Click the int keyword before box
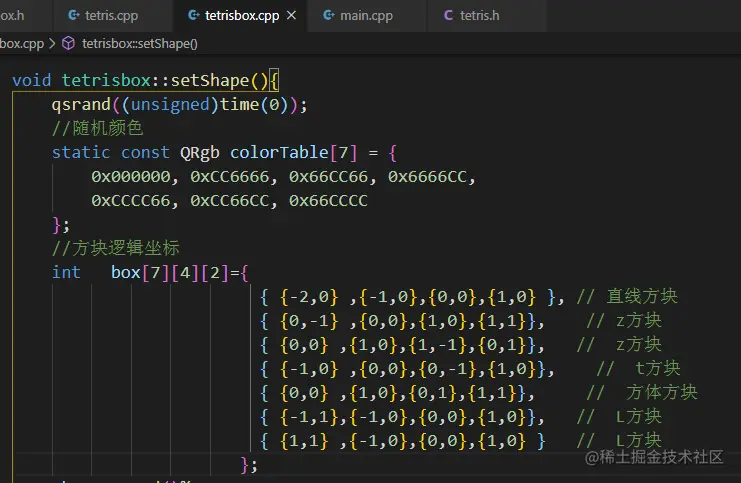 [x=66, y=273]
